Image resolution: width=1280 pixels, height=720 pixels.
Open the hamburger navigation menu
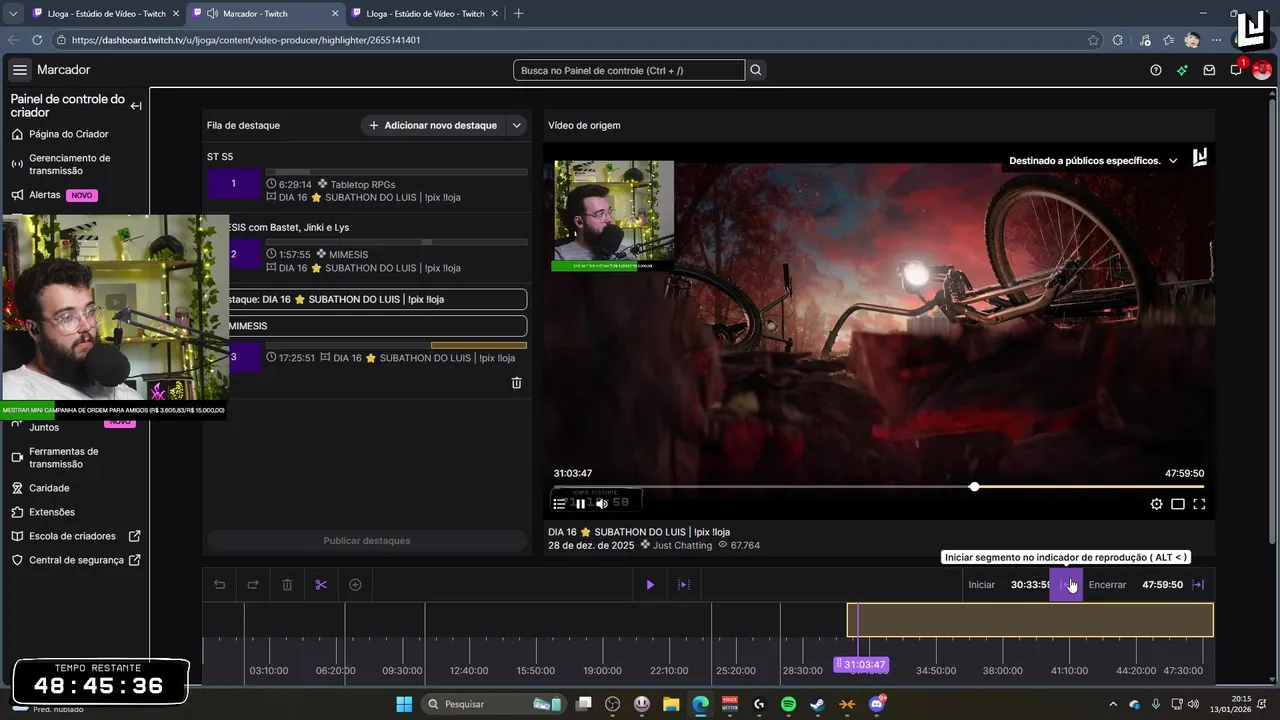(20, 70)
